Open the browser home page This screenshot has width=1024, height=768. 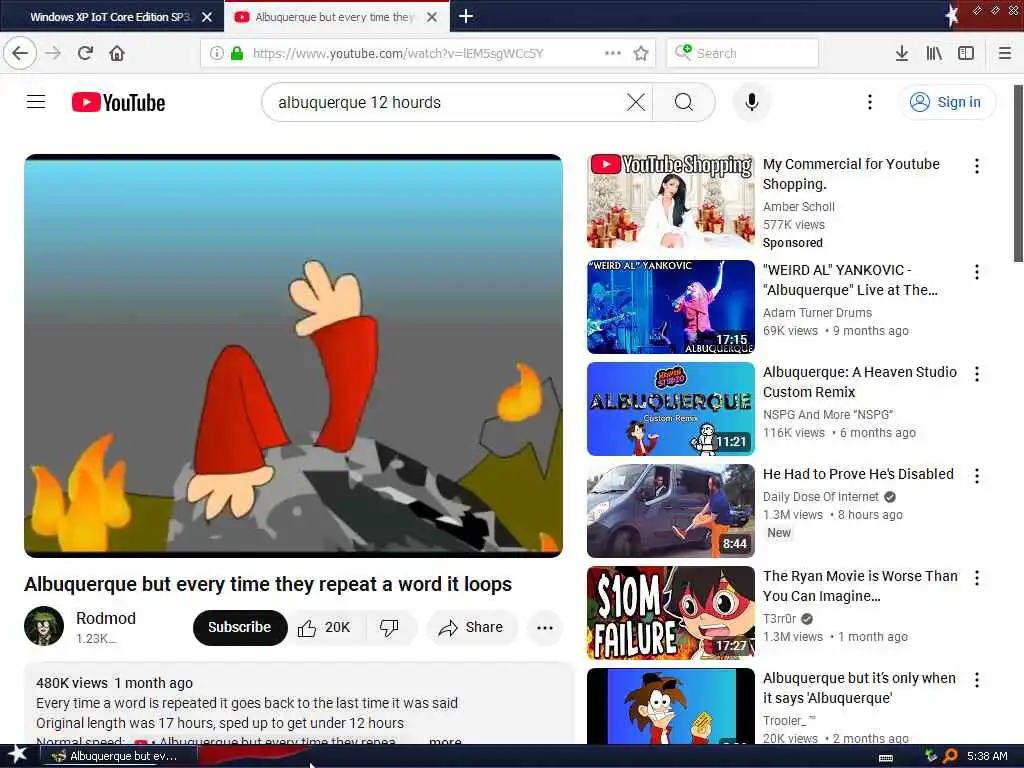click(117, 53)
